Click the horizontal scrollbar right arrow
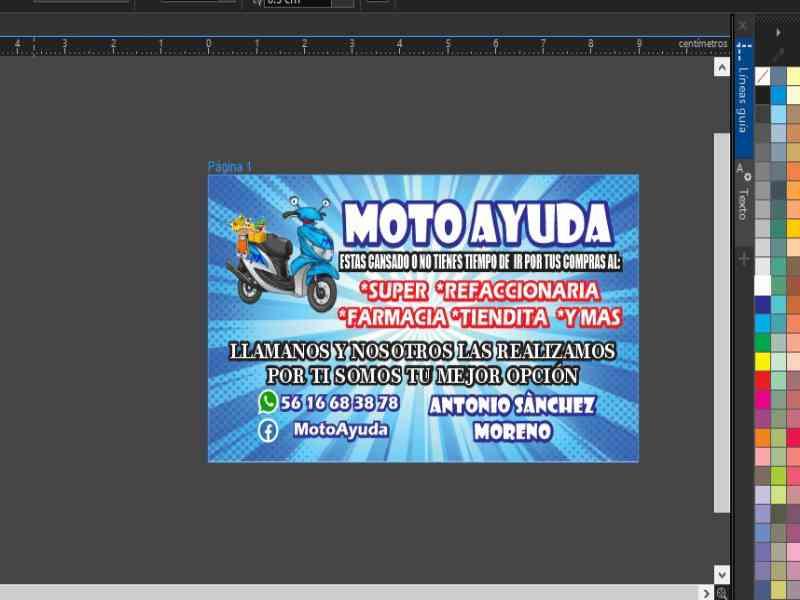The image size is (800, 600). [x=705, y=593]
